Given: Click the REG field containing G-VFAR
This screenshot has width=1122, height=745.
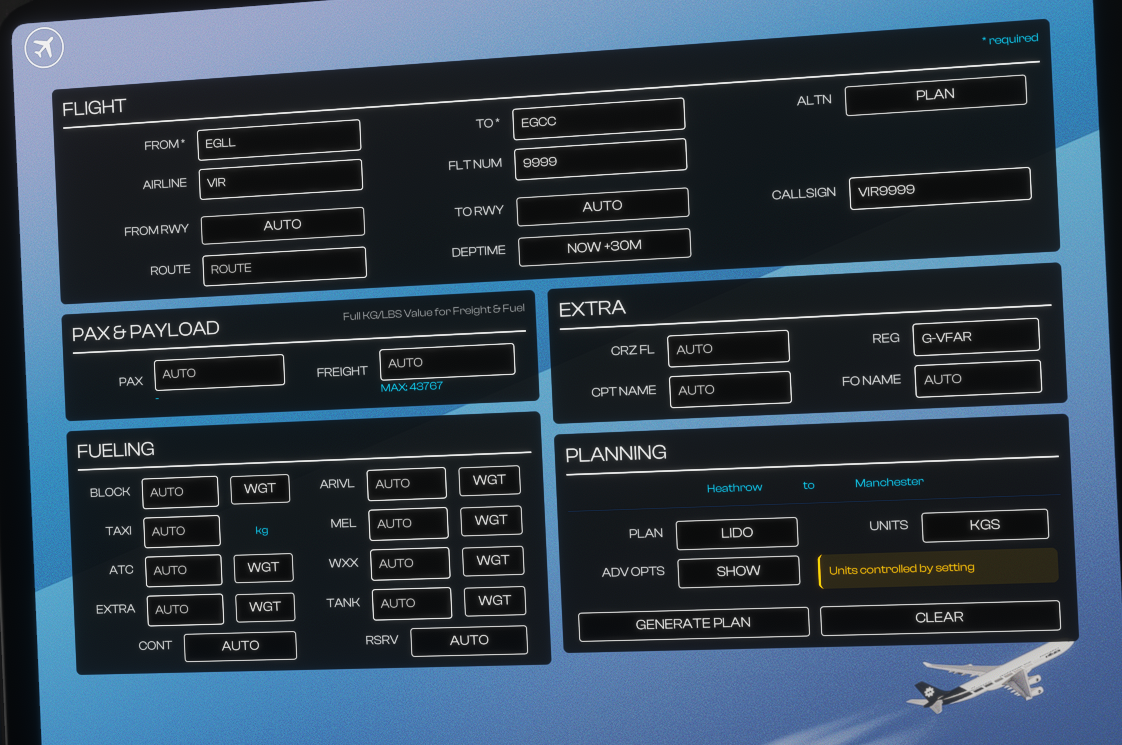Looking at the screenshot, I should pos(975,337).
